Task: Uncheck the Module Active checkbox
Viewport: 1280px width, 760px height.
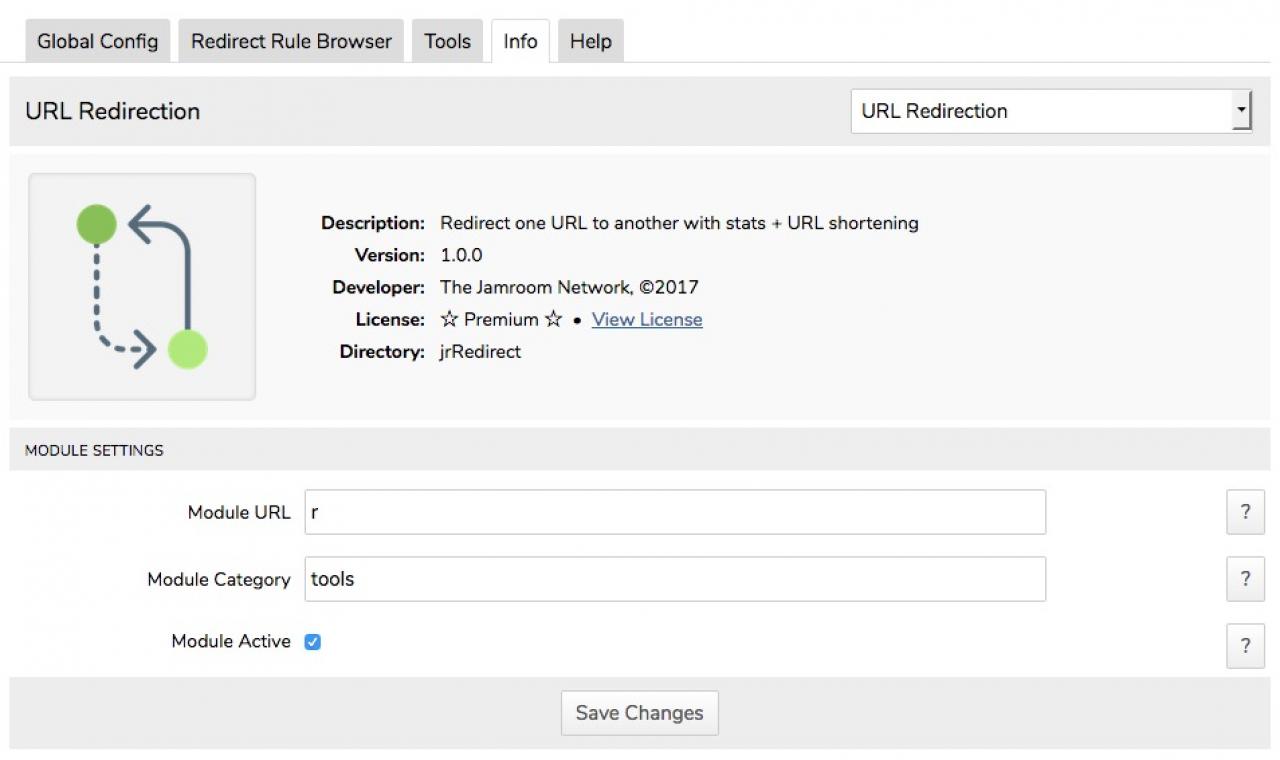Action: click(x=313, y=642)
